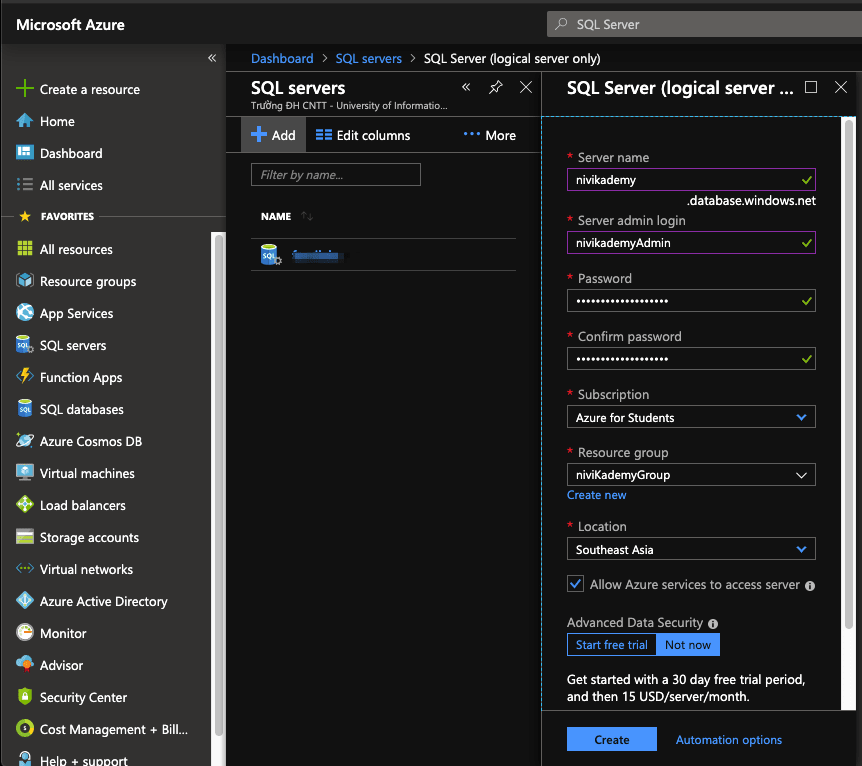
Task: Click the Confirm password field
Action: coord(691,359)
